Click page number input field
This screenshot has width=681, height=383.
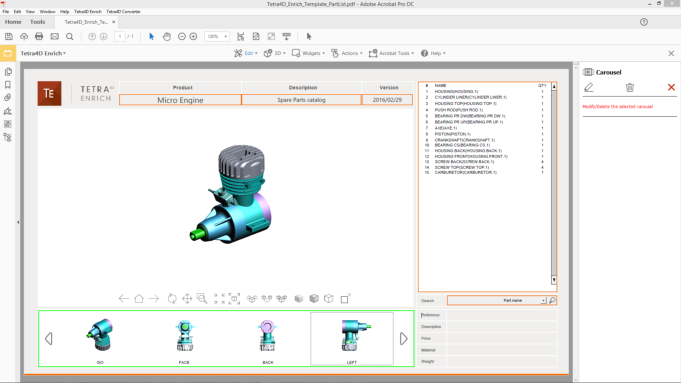pos(120,36)
